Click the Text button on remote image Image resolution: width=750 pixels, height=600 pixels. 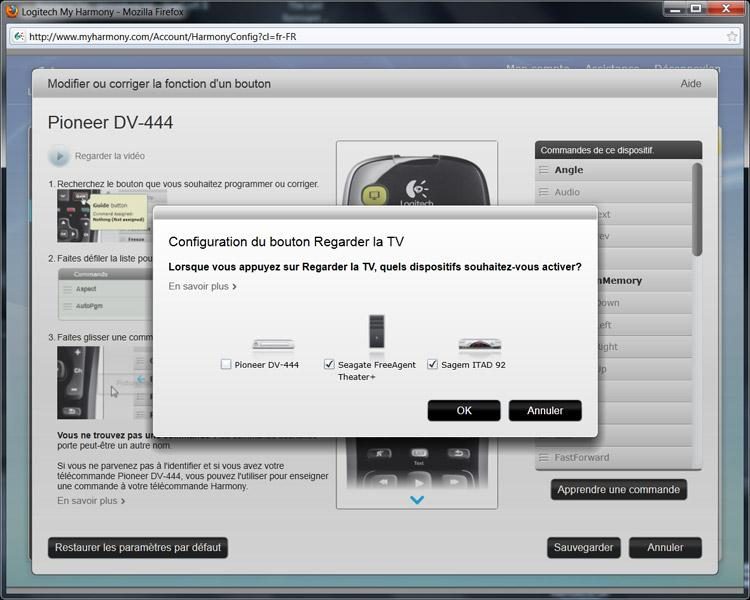pos(419,454)
